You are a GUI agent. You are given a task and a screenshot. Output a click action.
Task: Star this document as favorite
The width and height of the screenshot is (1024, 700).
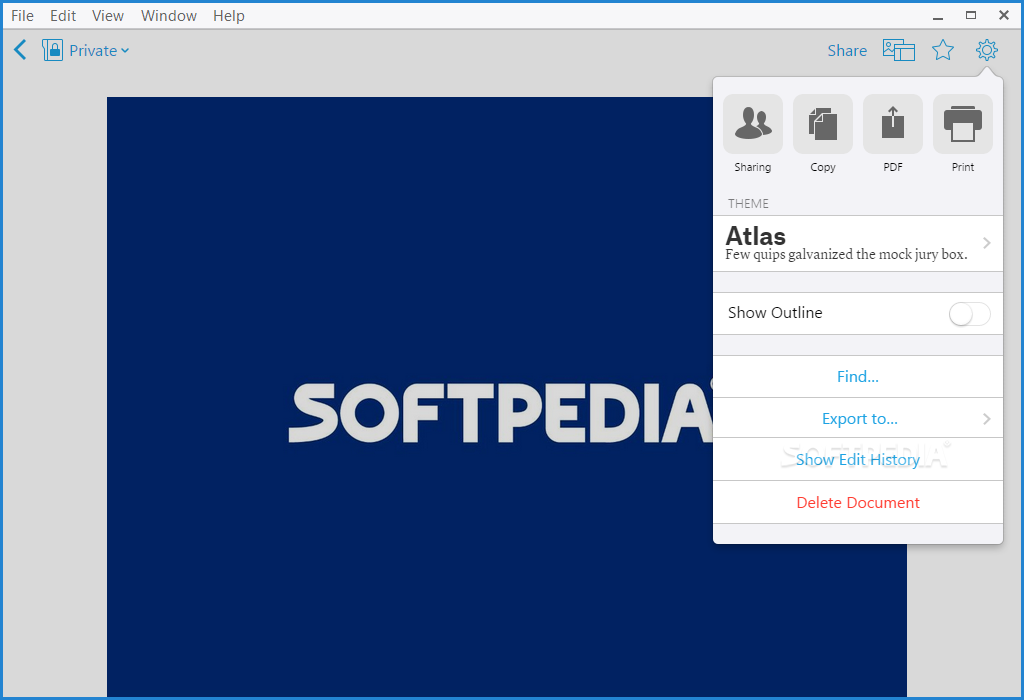point(942,50)
